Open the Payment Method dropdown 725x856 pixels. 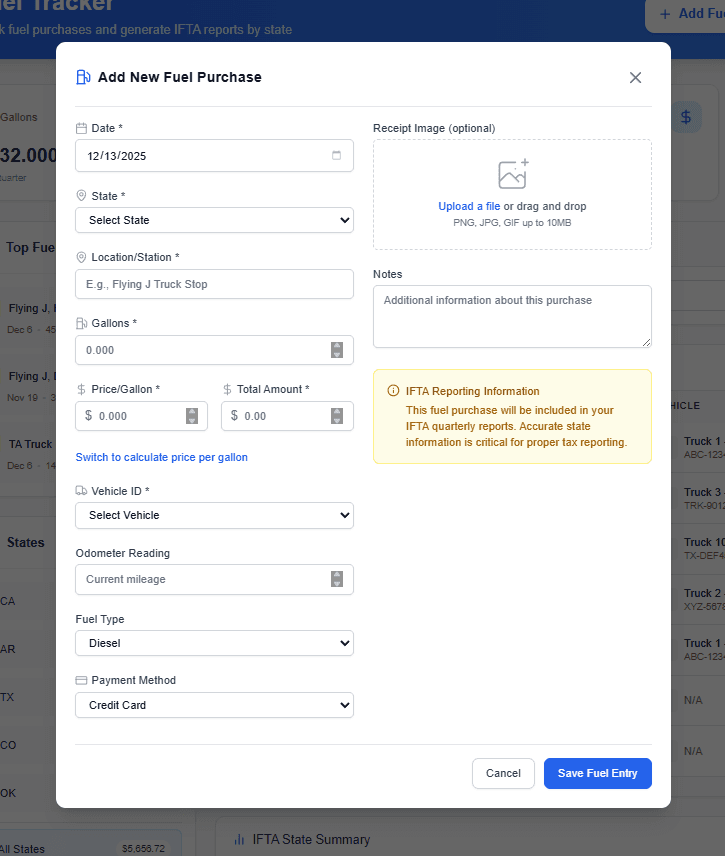214,705
